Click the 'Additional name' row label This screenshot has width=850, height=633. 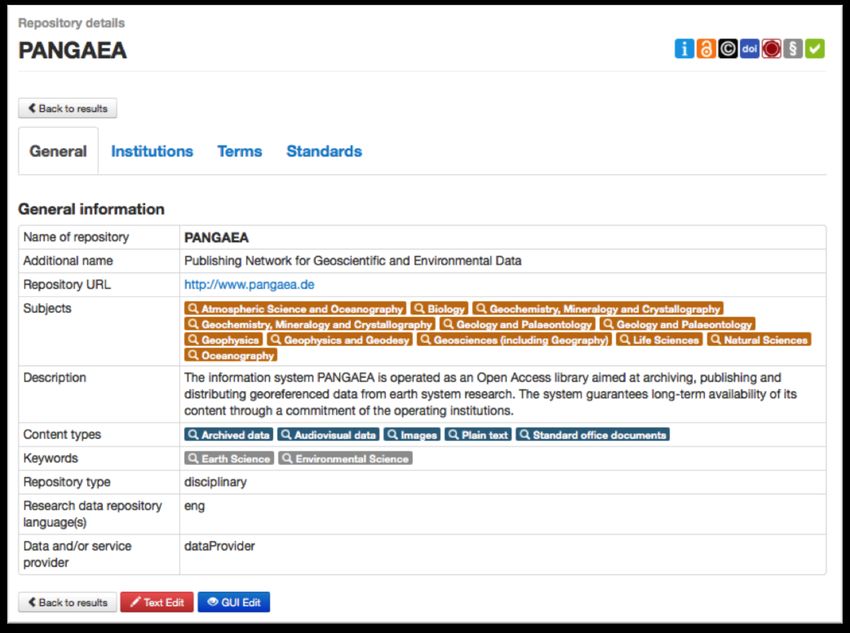pos(68,261)
